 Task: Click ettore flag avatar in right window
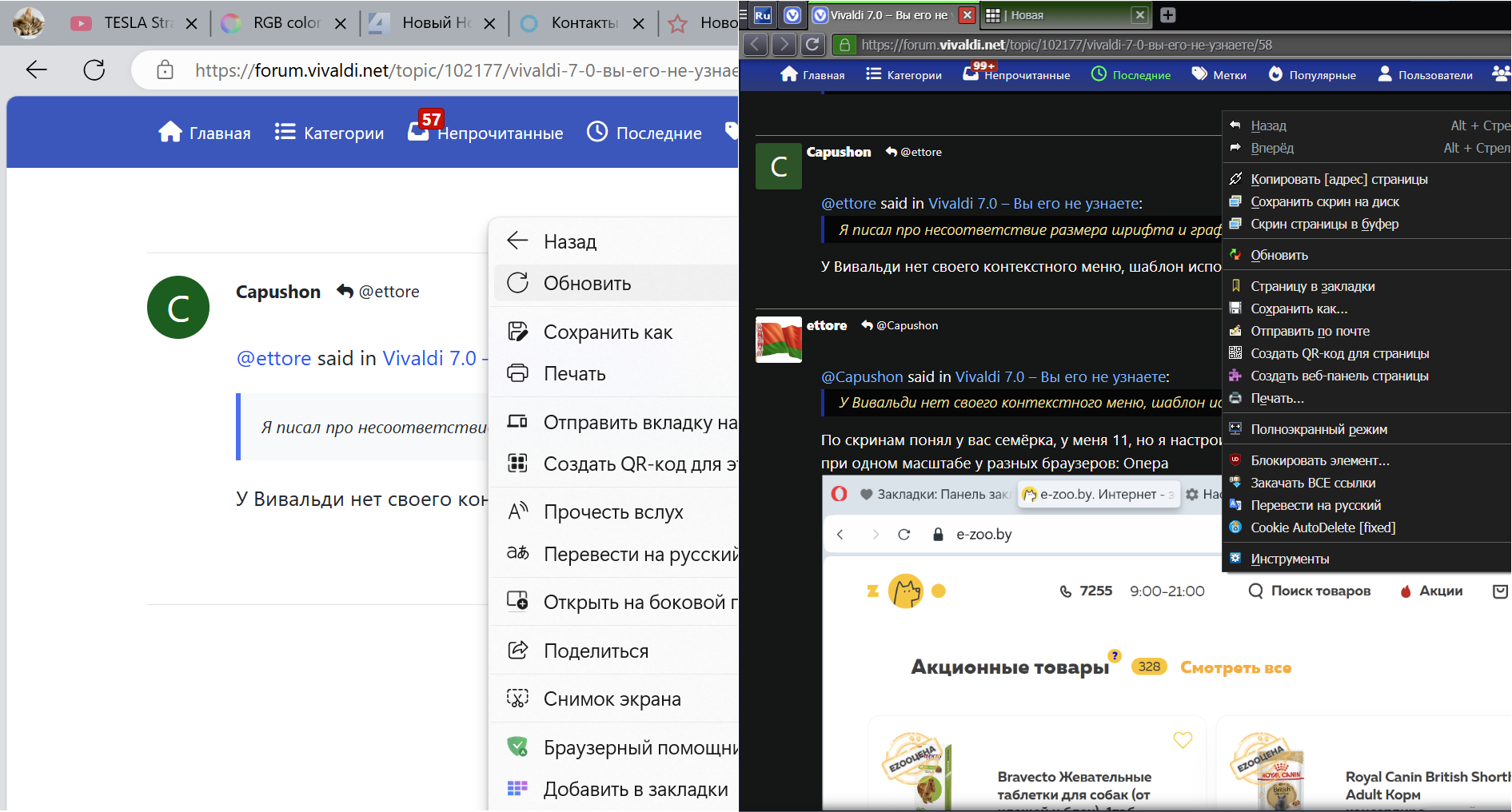[779, 340]
